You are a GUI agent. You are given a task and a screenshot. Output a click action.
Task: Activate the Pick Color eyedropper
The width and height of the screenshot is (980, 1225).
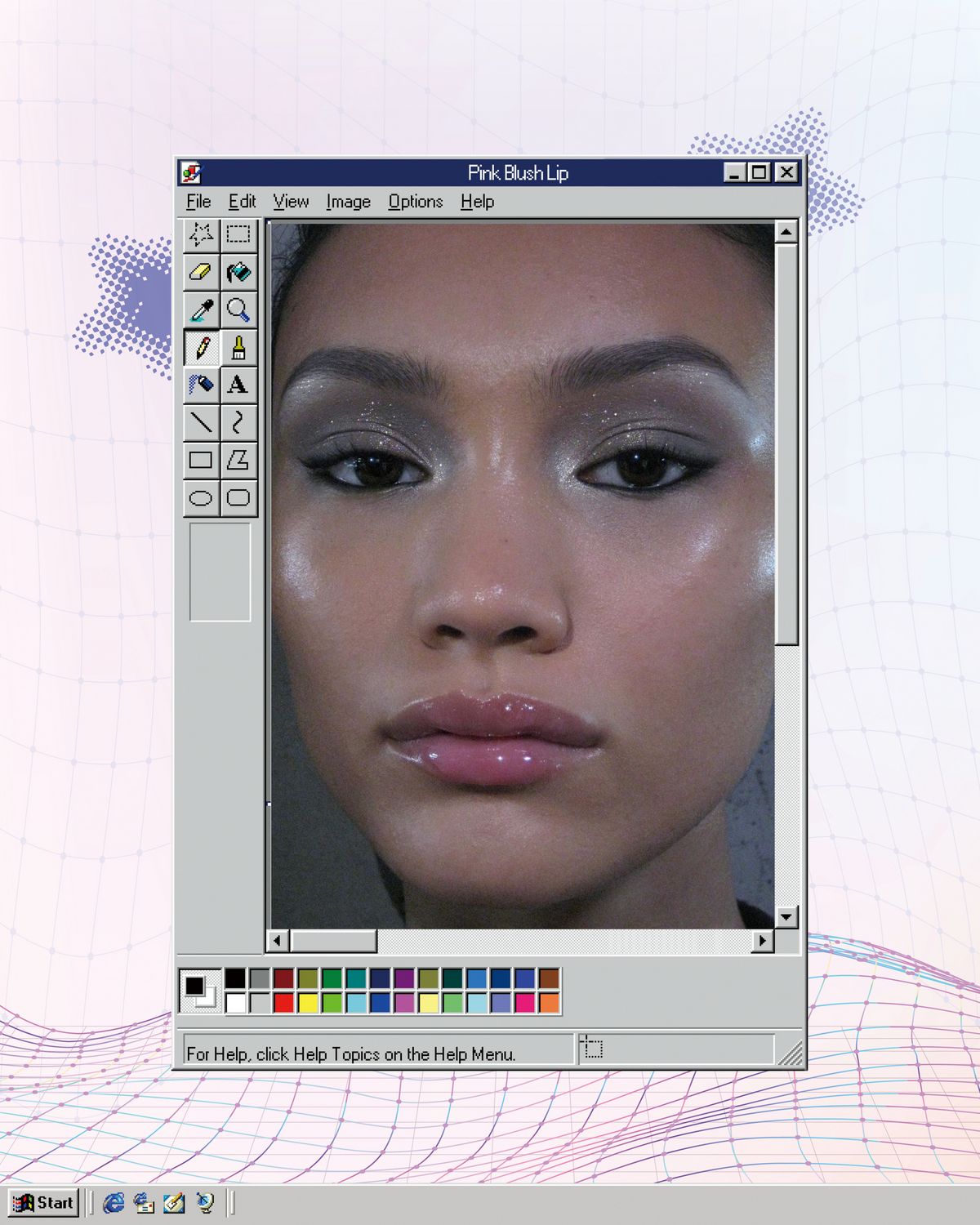pyautogui.click(x=201, y=310)
